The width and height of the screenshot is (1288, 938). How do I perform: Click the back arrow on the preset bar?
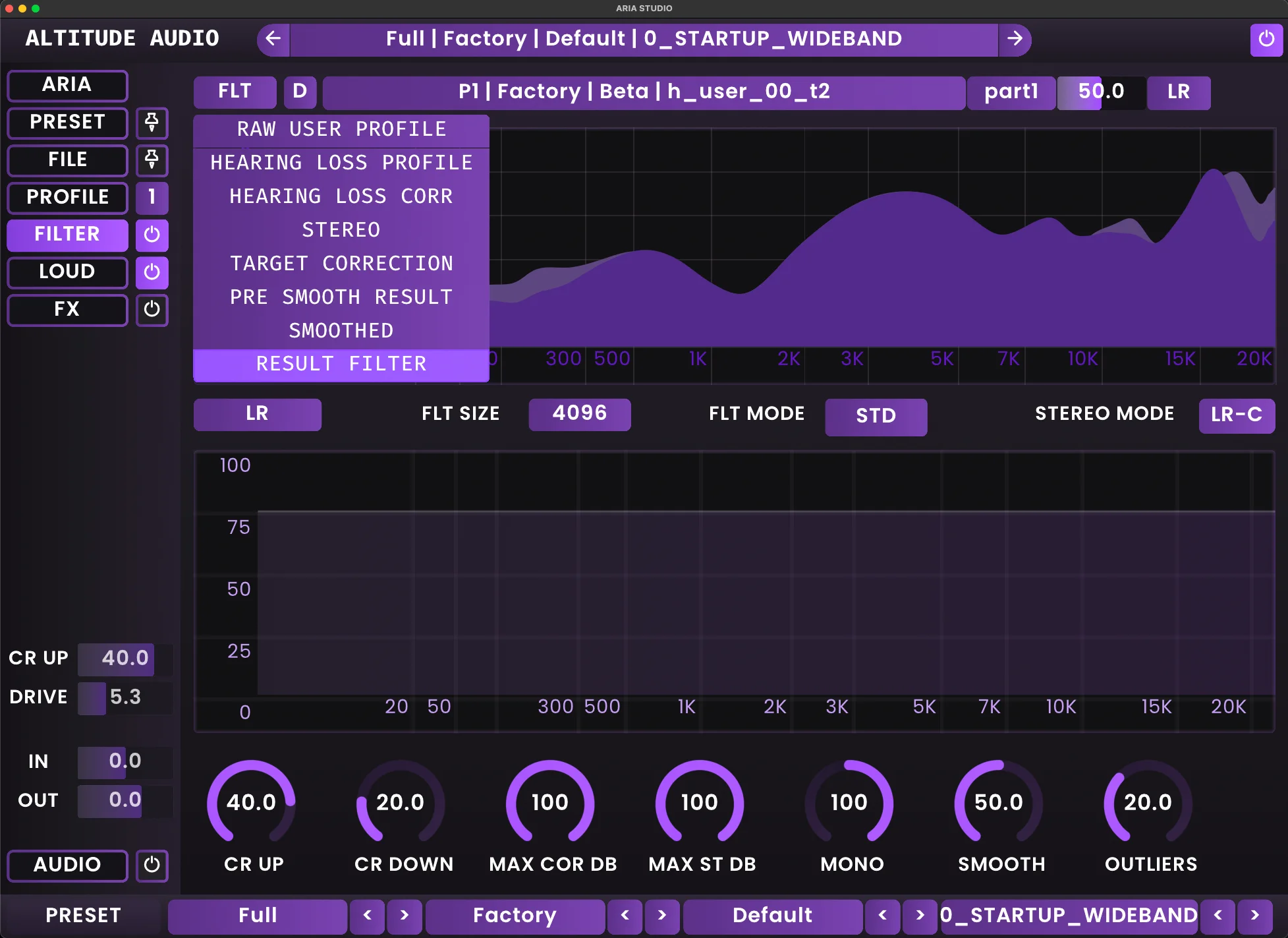point(273,39)
